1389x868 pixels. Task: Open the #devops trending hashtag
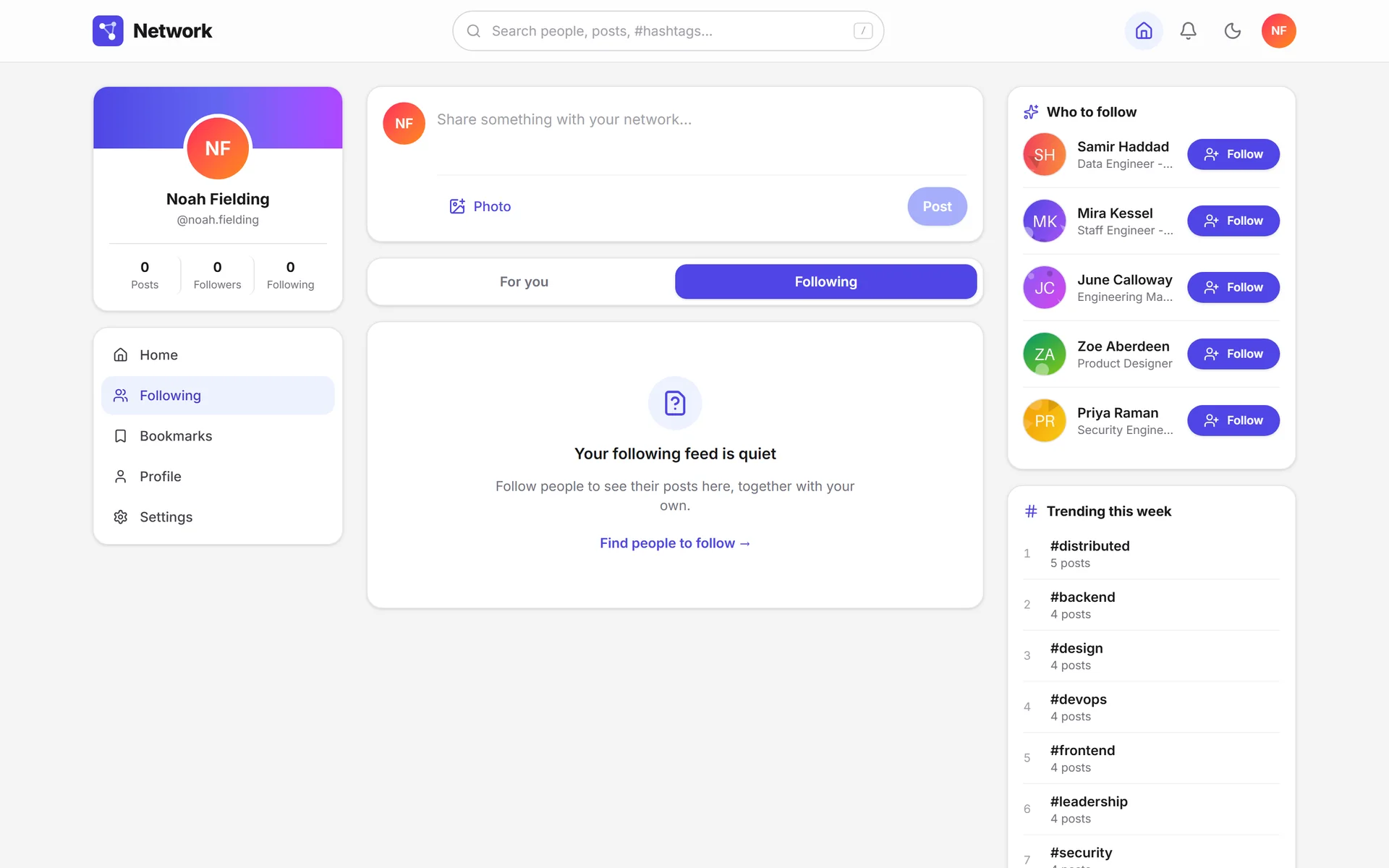click(1078, 699)
